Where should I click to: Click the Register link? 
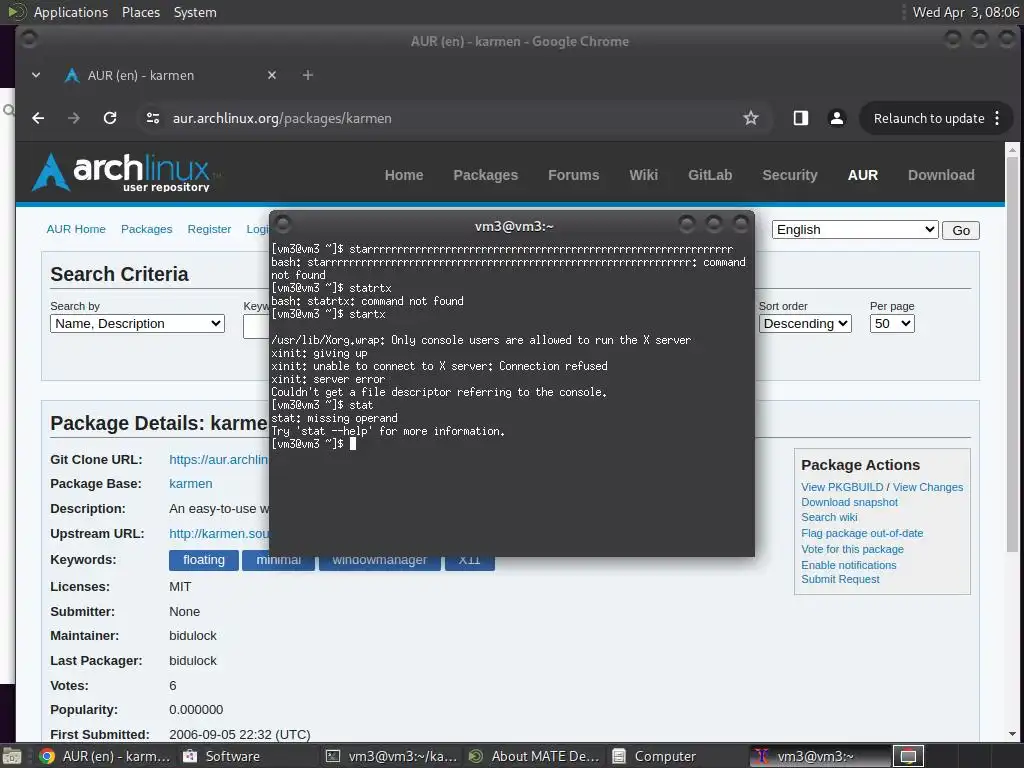point(209,229)
